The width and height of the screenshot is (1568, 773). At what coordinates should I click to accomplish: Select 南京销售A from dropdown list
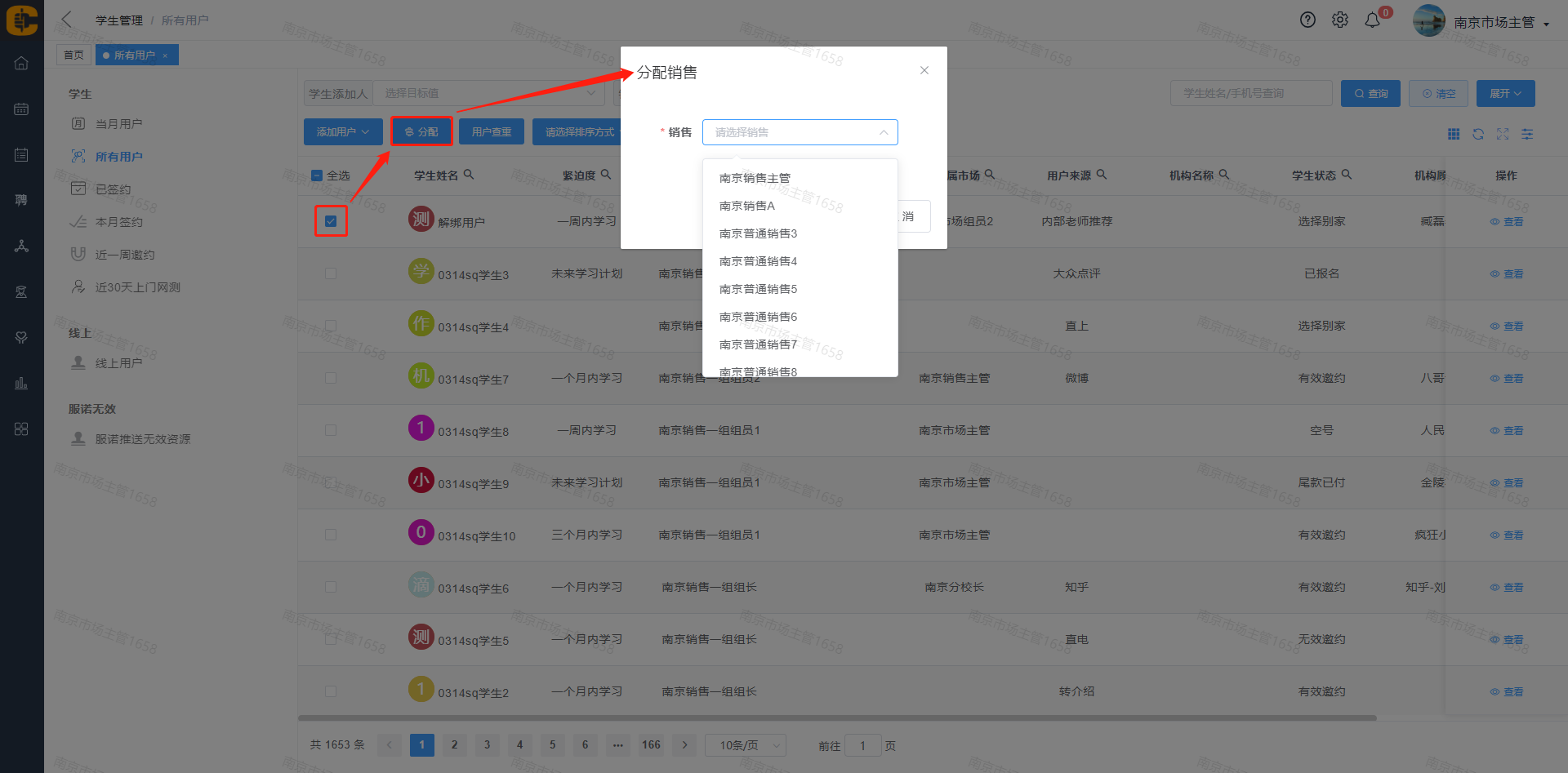746,206
